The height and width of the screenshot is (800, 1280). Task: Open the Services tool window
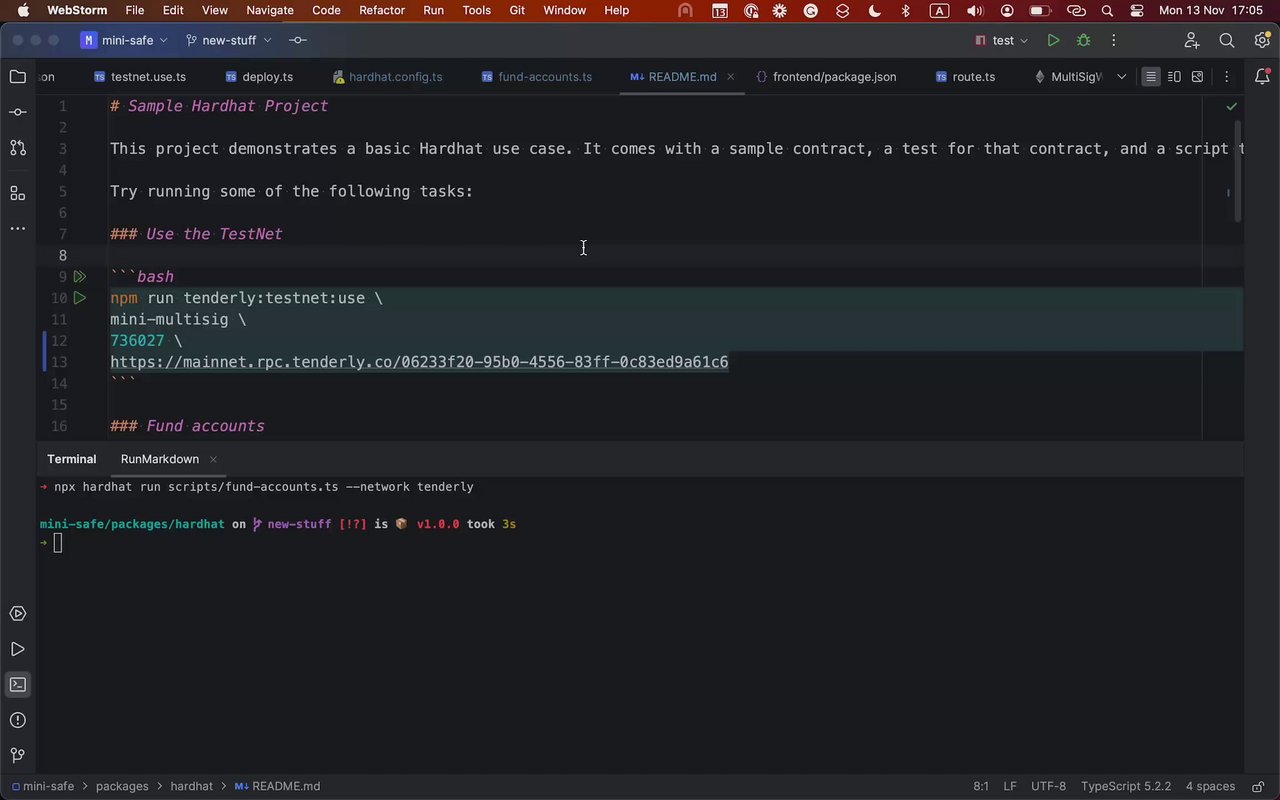click(x=17, y=614)
